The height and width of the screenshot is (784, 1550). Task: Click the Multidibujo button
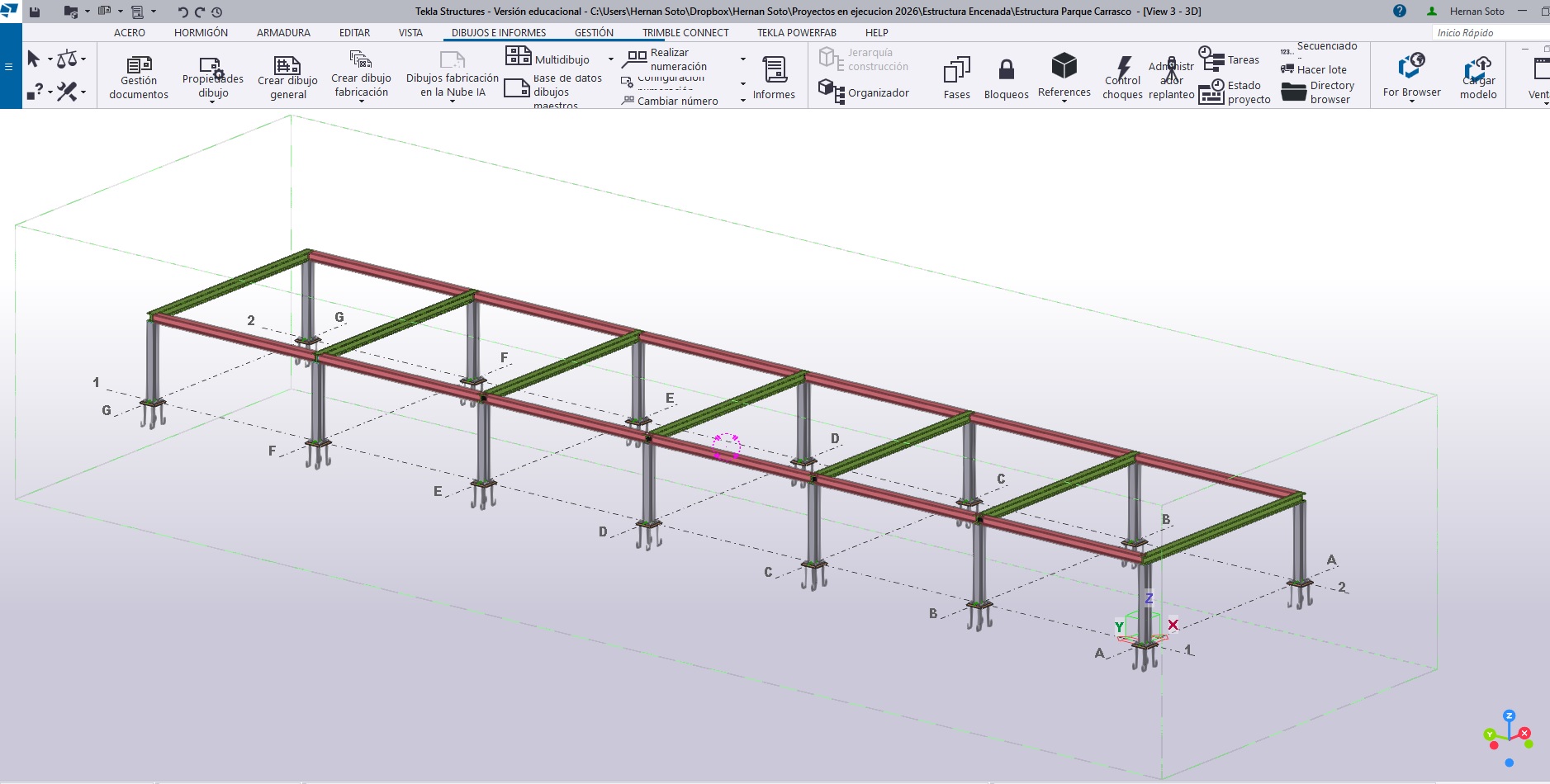(x=547, y=58)
